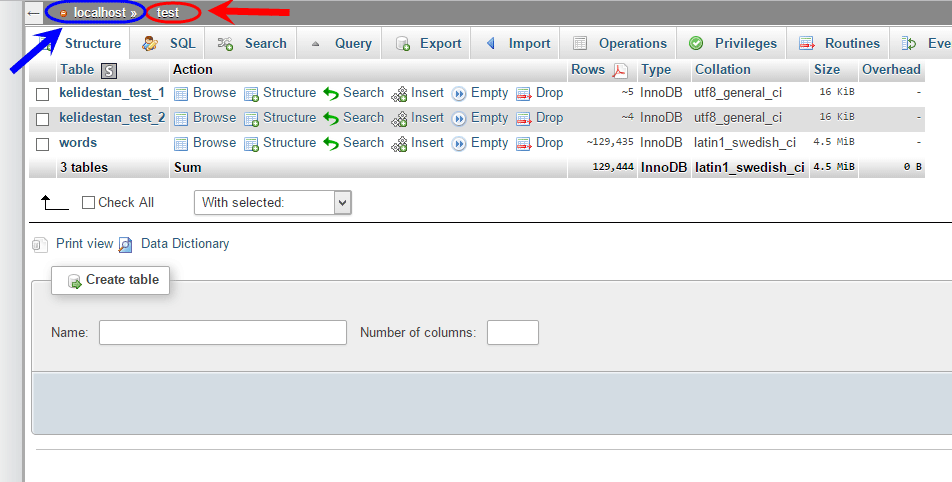This screenshot has width=952, height=482.
Task: Sort by the Table column header
Action: [x=77, y=69]
